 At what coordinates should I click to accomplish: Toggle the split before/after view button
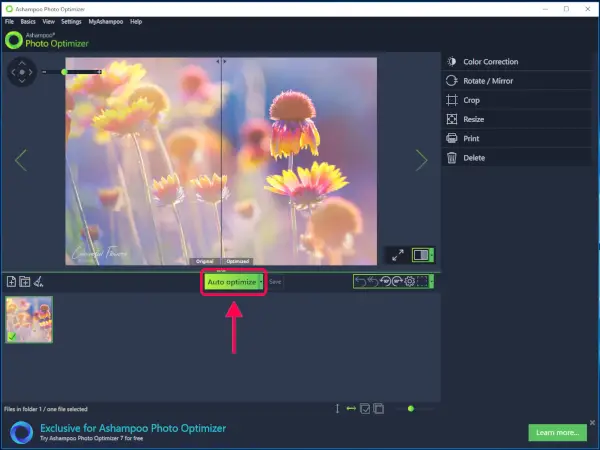[422, 256]
